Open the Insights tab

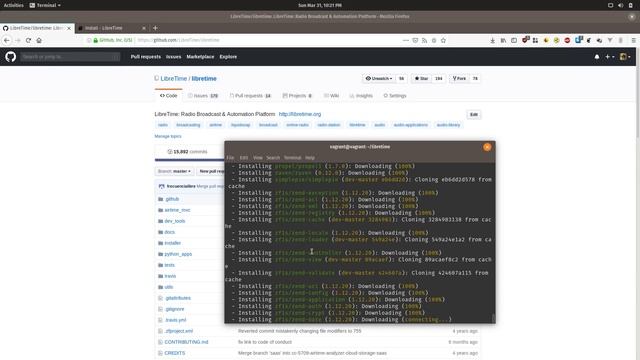pyautogui.click(x=361, y=96)
